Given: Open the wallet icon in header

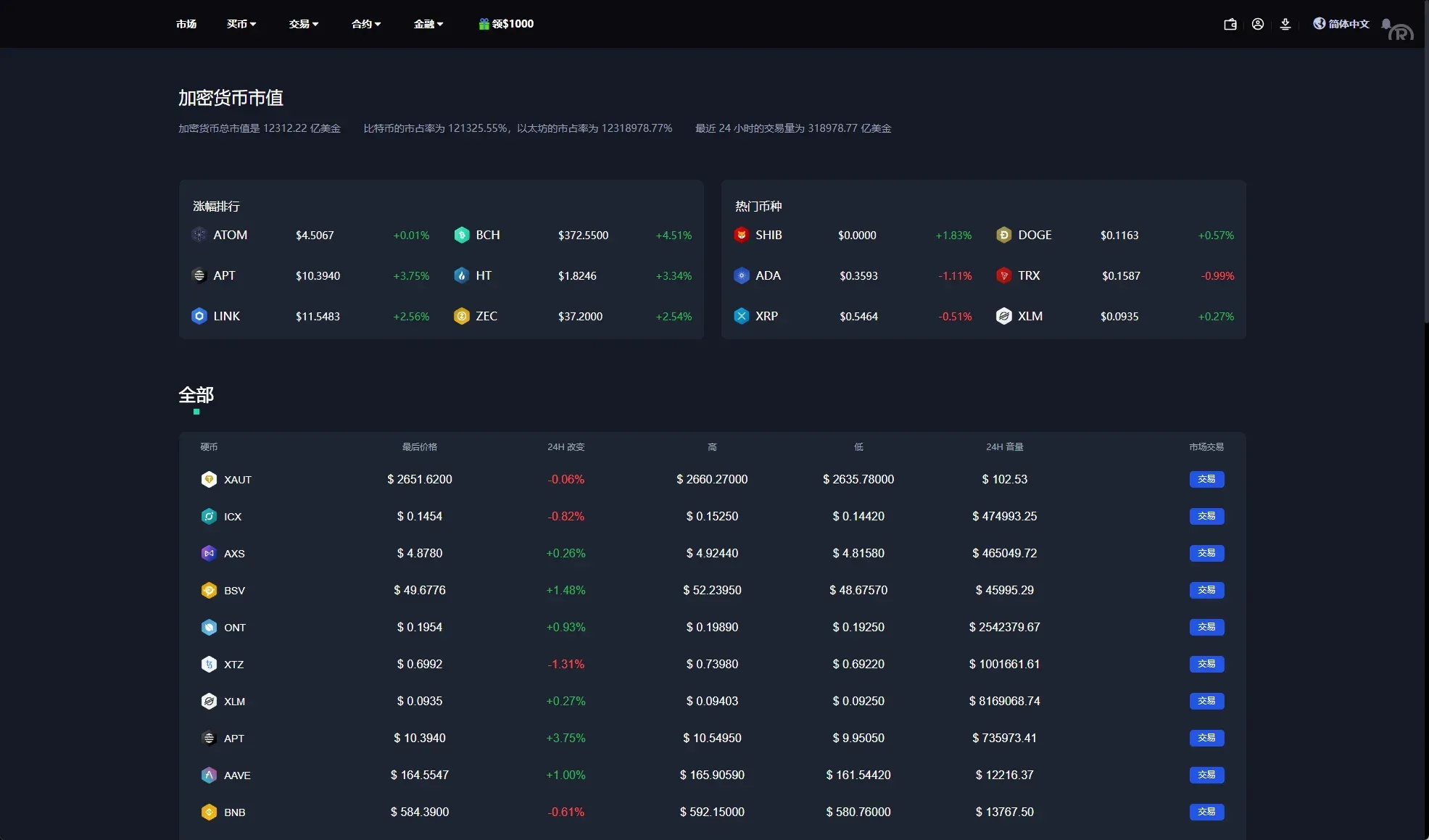Looking at the screenshot, I should point(1230,24).
